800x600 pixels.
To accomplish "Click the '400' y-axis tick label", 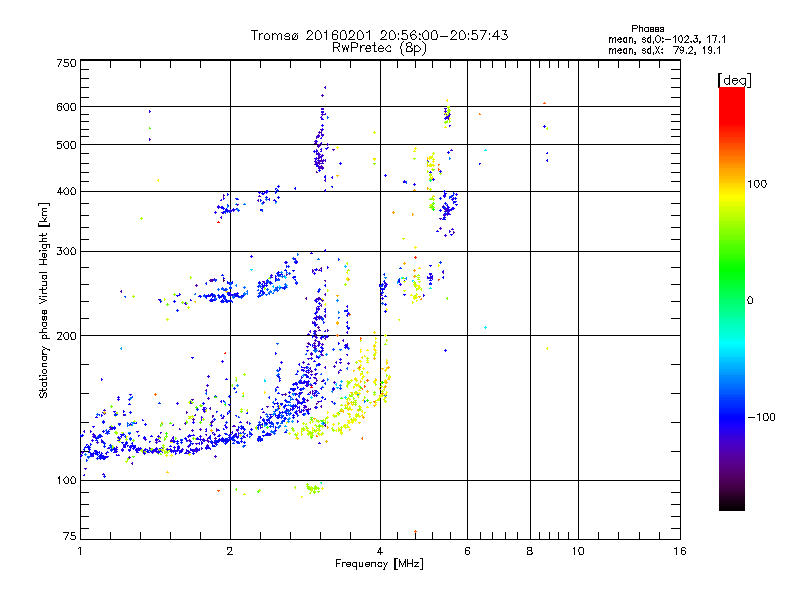I will click(x=67, y=191).
